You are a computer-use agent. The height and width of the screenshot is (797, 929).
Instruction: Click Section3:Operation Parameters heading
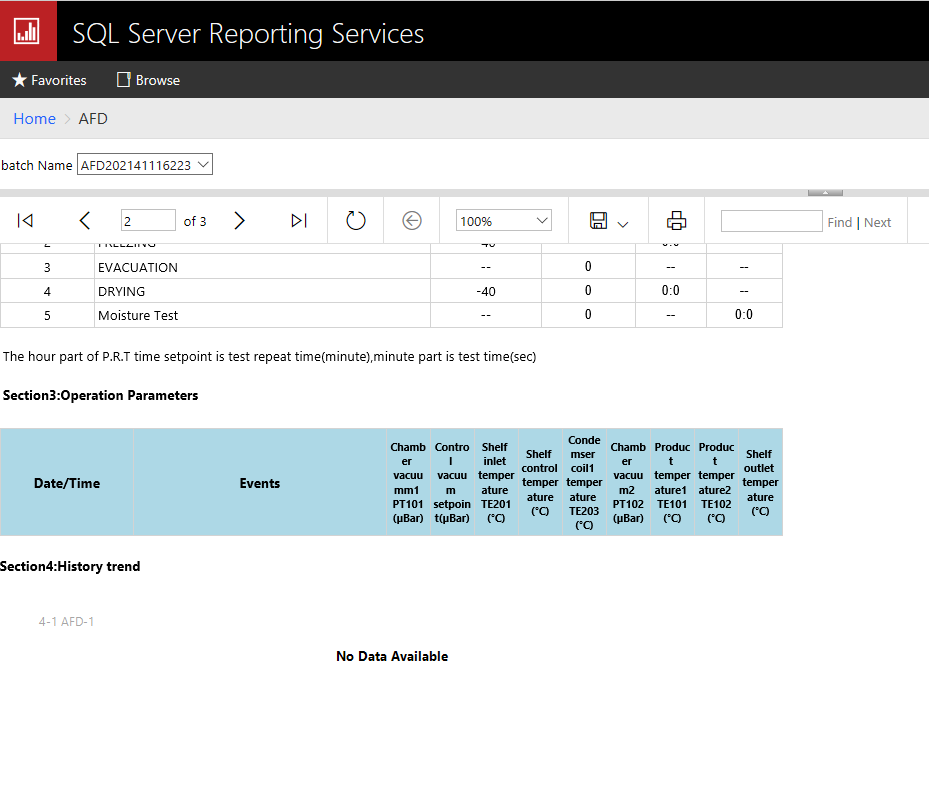point(100,395)
